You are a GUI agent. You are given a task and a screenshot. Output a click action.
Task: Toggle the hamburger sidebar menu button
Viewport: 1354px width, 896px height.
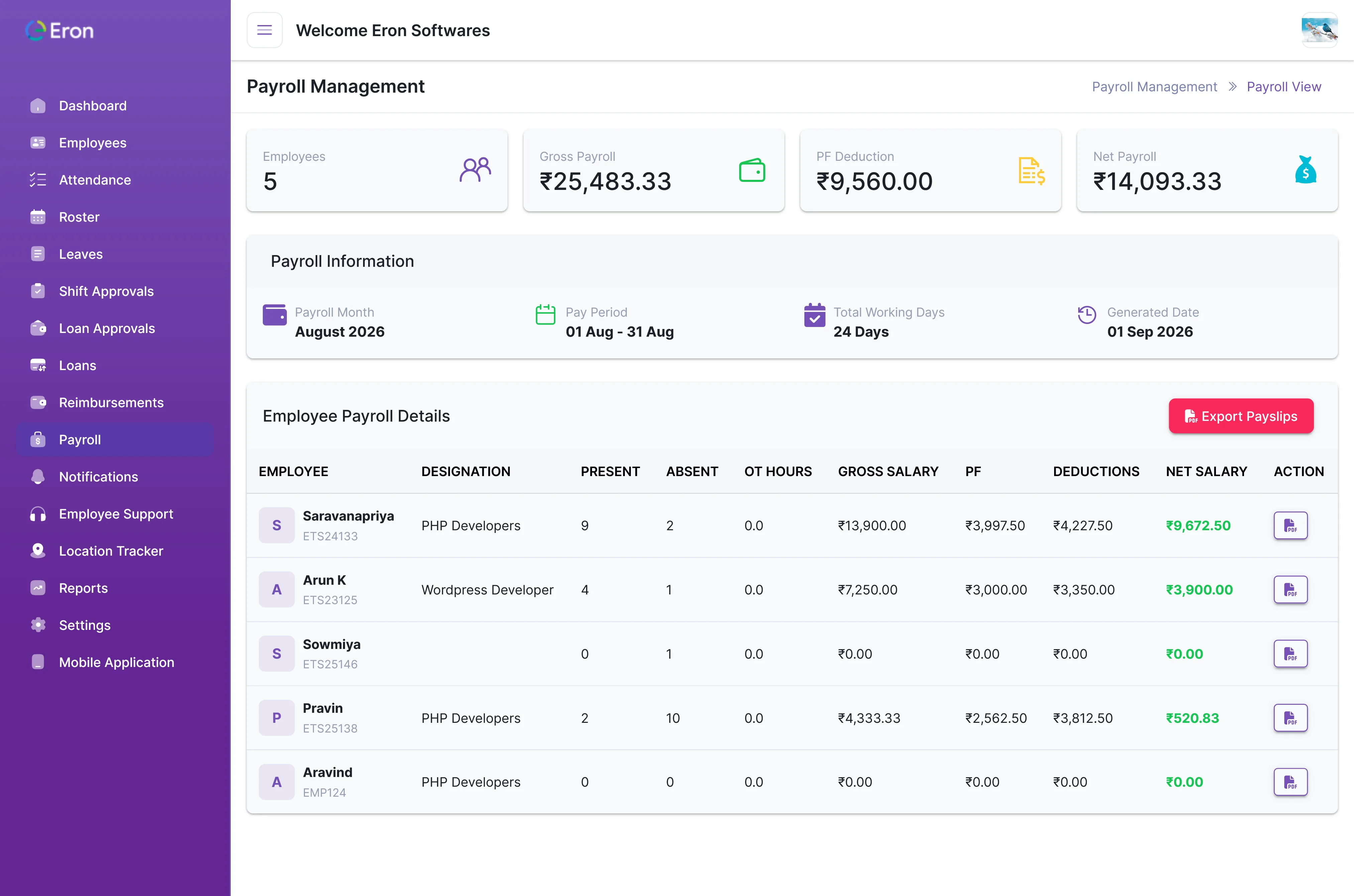264,30
